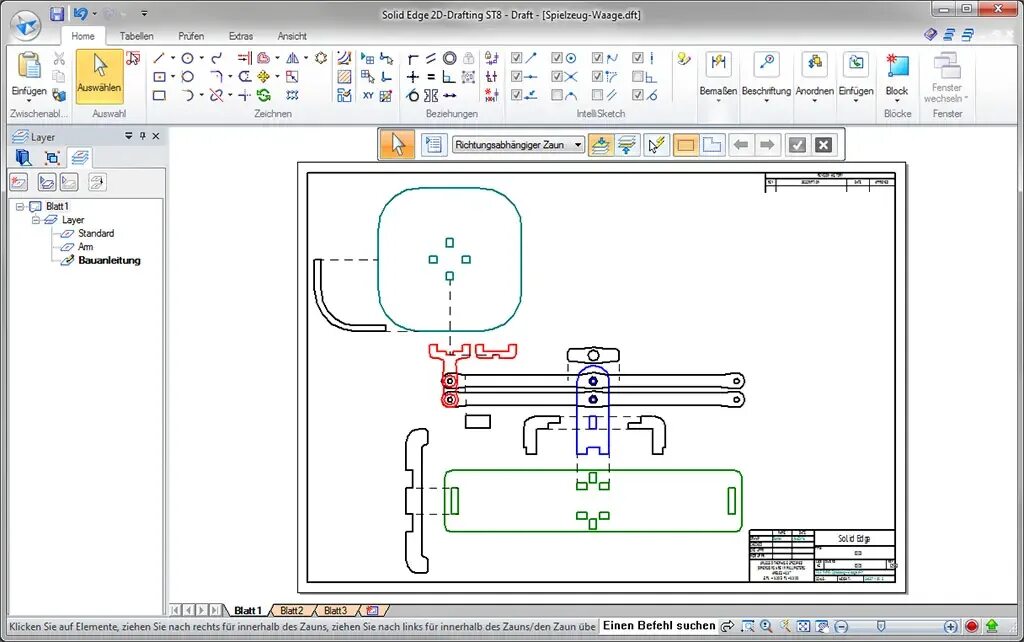
Task: Switch to the Blatt3 sheet tab
Action: pyautogui.click(x=335, y=611)
